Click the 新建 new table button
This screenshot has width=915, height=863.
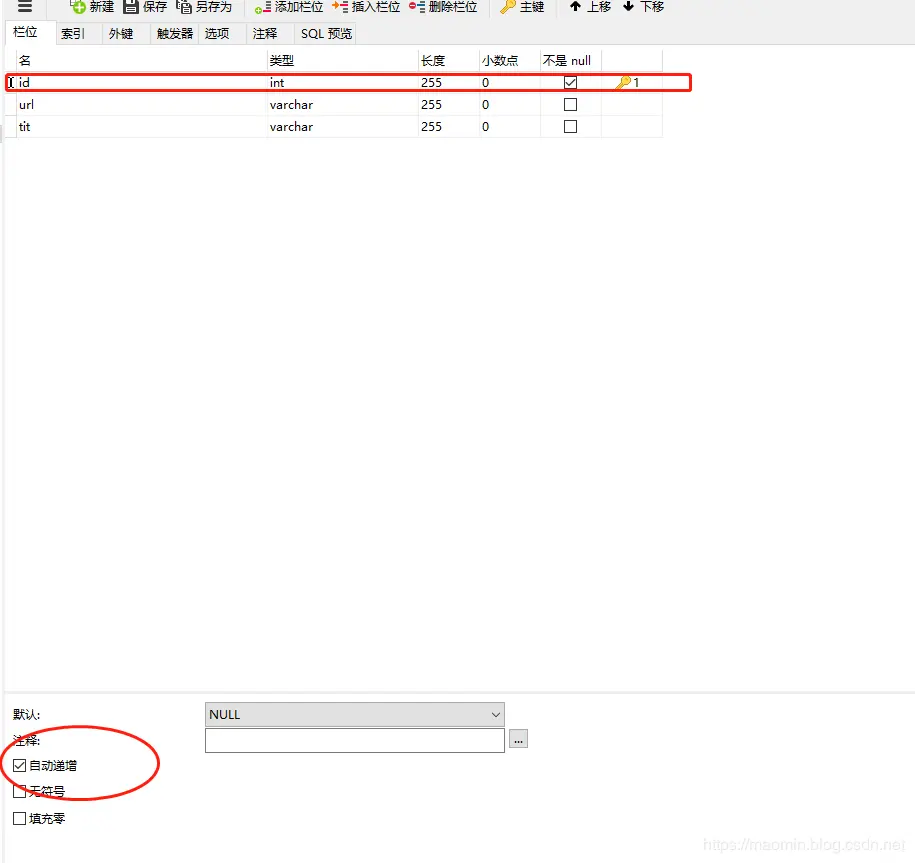(92, 7)
